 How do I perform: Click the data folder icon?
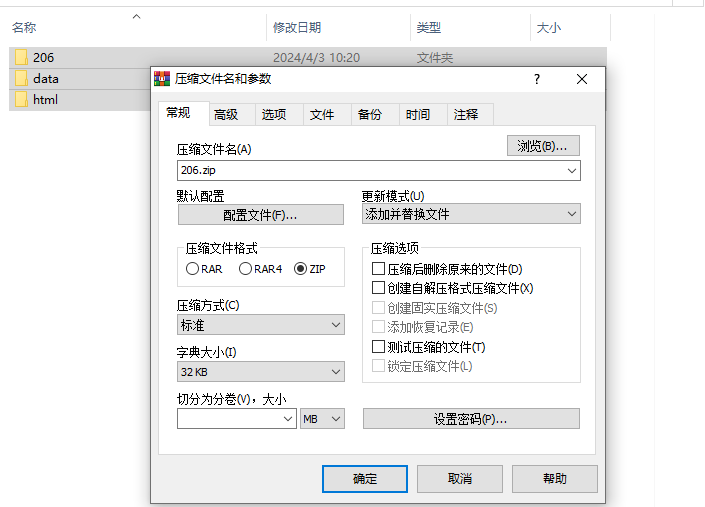coord(21,78)
